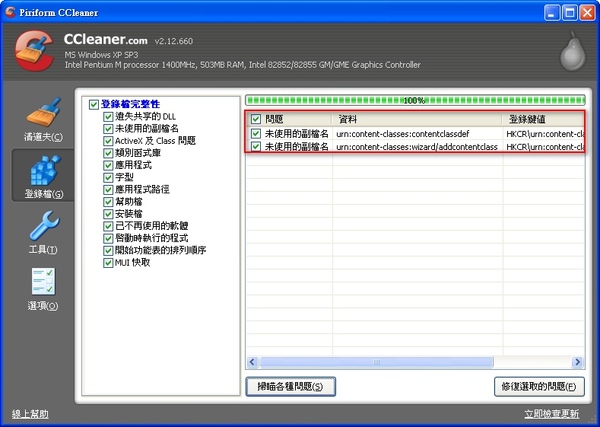Click the CCleaner.com title text
The width and height of the screenshot is (600, 427).
tap(106, 39)
